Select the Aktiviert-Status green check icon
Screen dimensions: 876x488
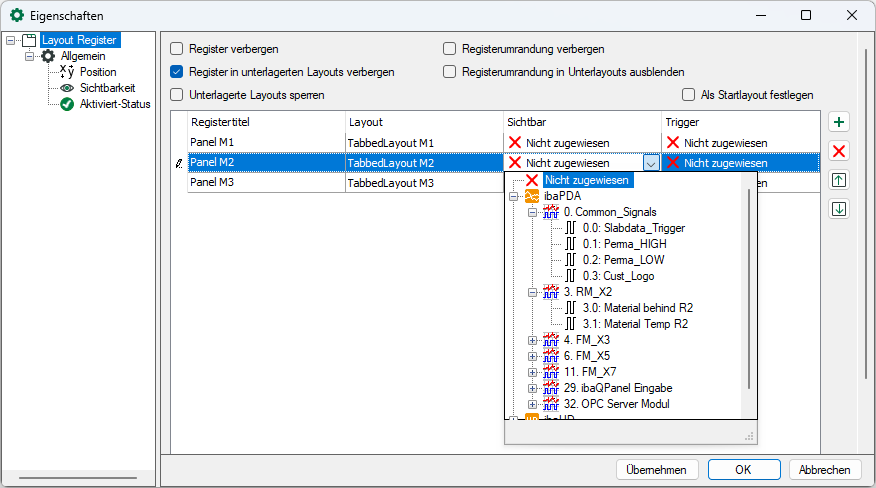pos(67,104)
